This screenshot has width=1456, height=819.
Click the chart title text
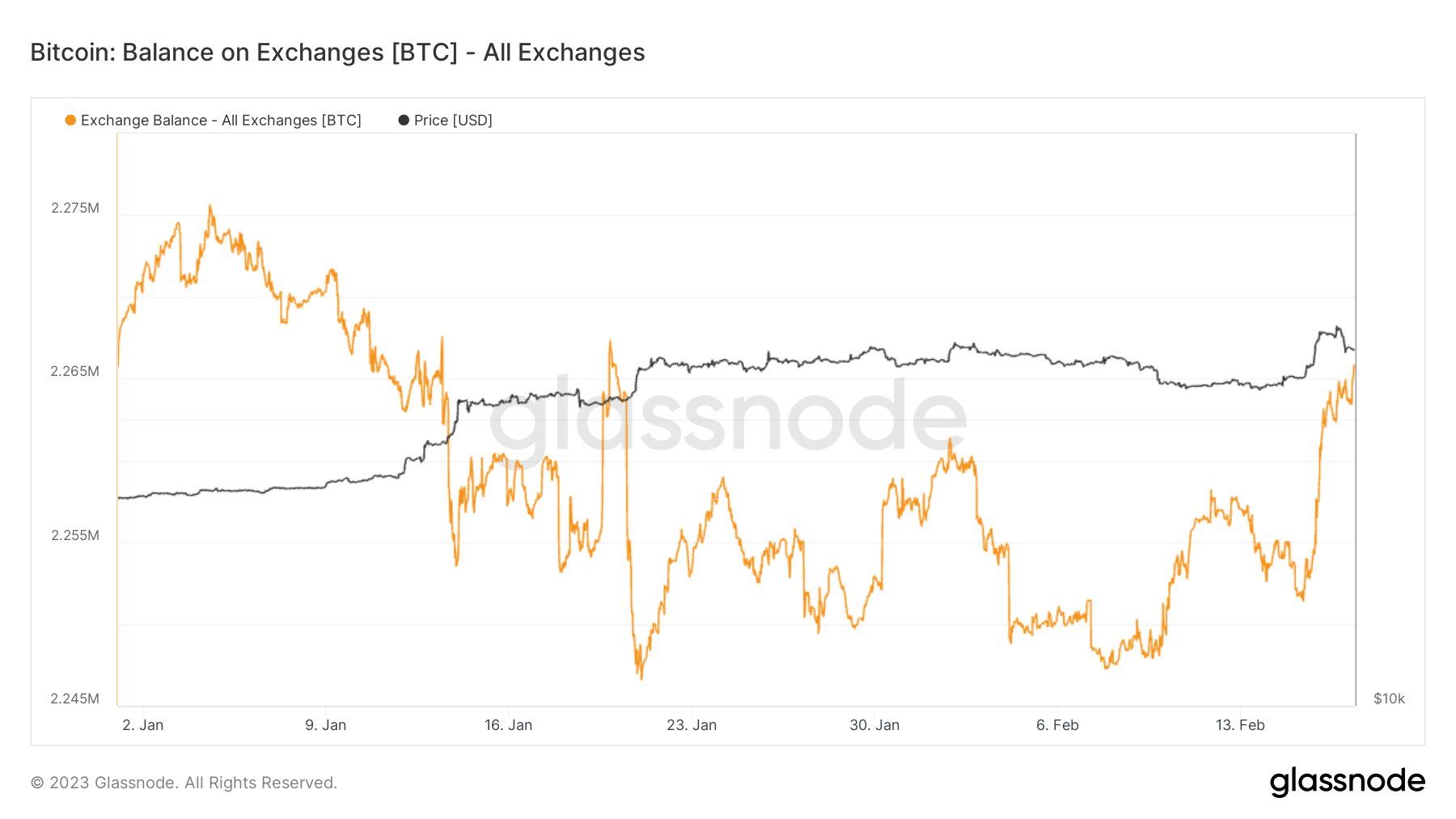coord(337,53)
